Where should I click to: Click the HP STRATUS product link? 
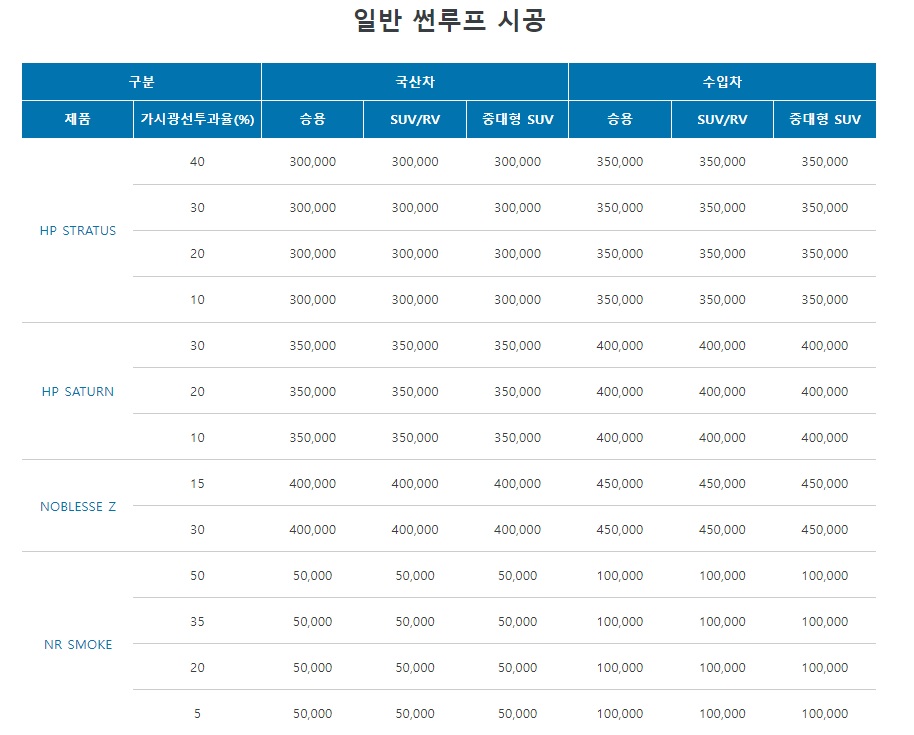pos(78,230)
